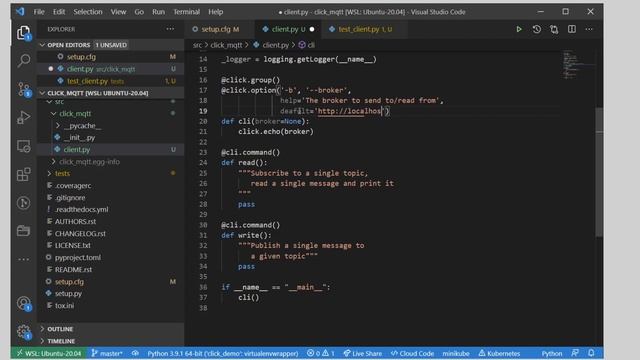
Task: Open the timeline history icon in editor toolbar
Action: click(x=537, y=29)
